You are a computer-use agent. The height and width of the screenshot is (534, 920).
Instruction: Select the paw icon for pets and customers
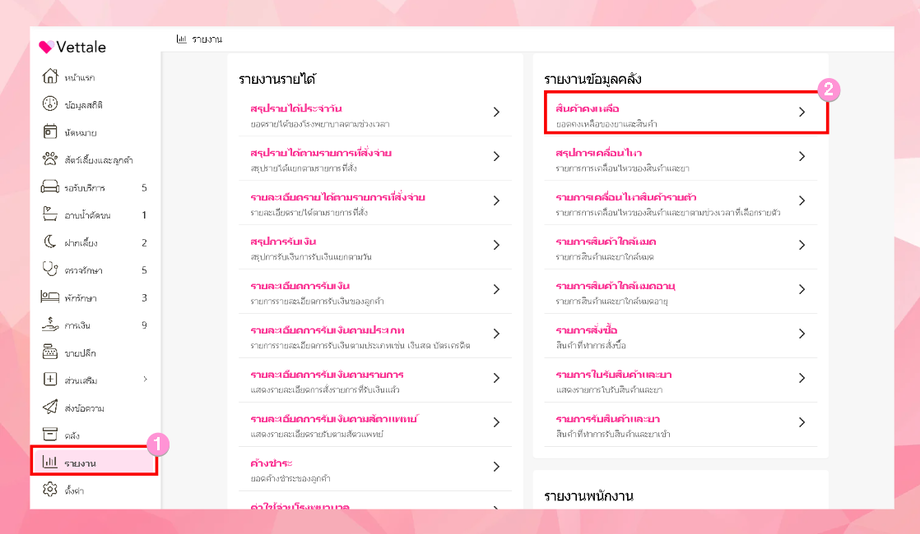[50, 159]
